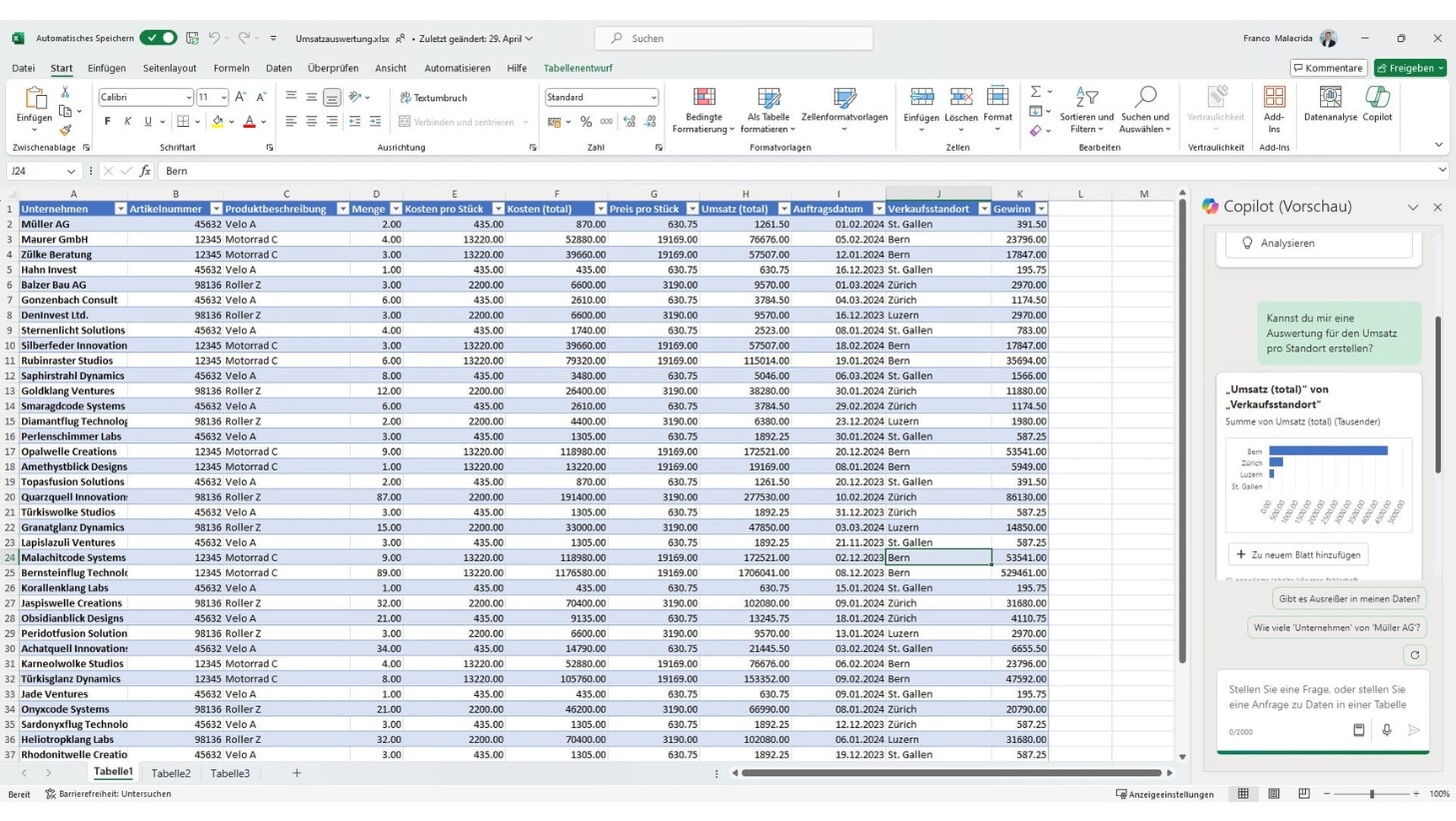The height and width of the screenshot is (821, 1456).
Task: Open the font size dropdown
Action: point(223,98)
